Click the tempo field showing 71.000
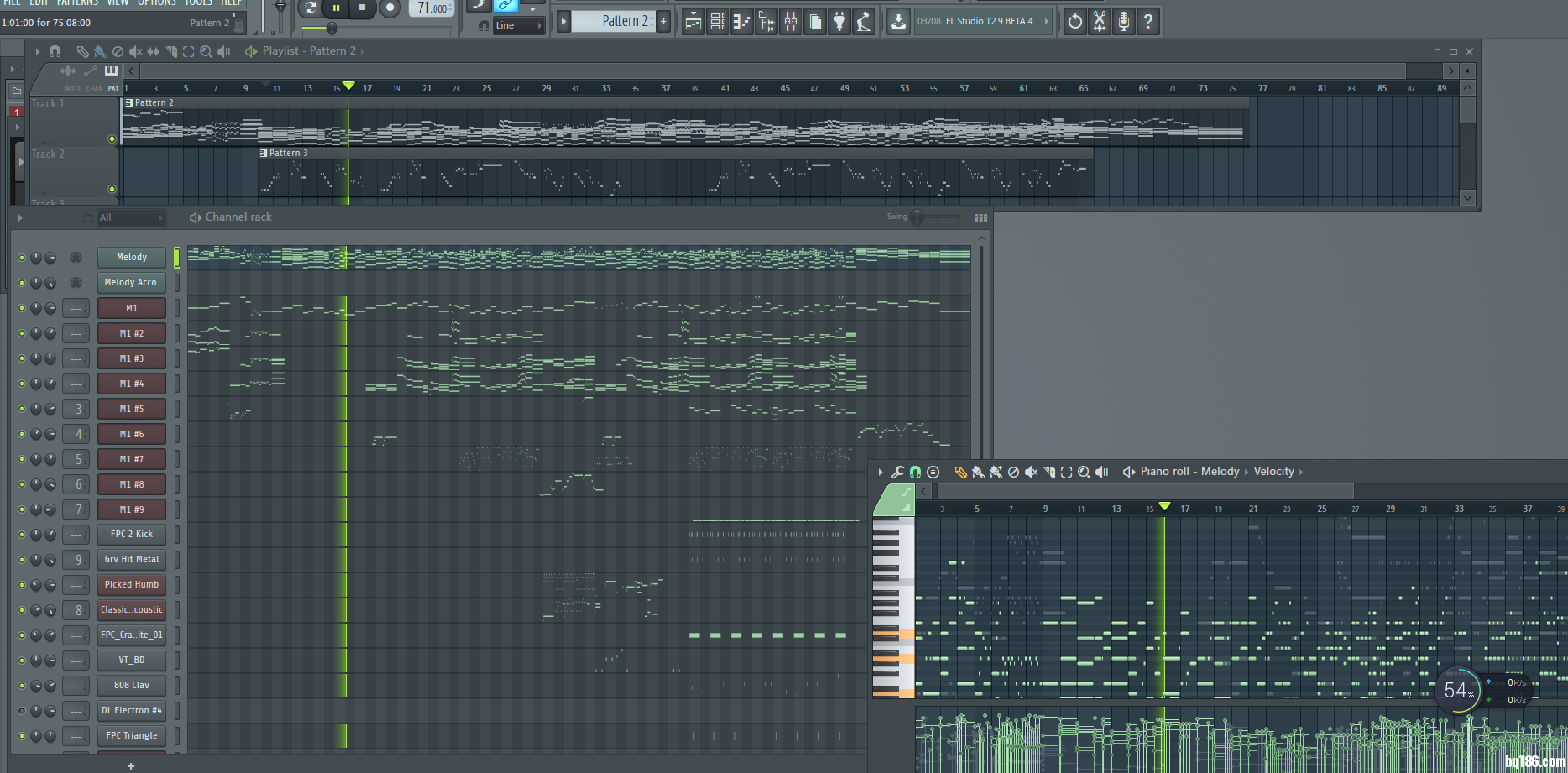Image resolution: width=1568 pixels, height=773 pixels. pyautogui.click(x=432, y=8)
